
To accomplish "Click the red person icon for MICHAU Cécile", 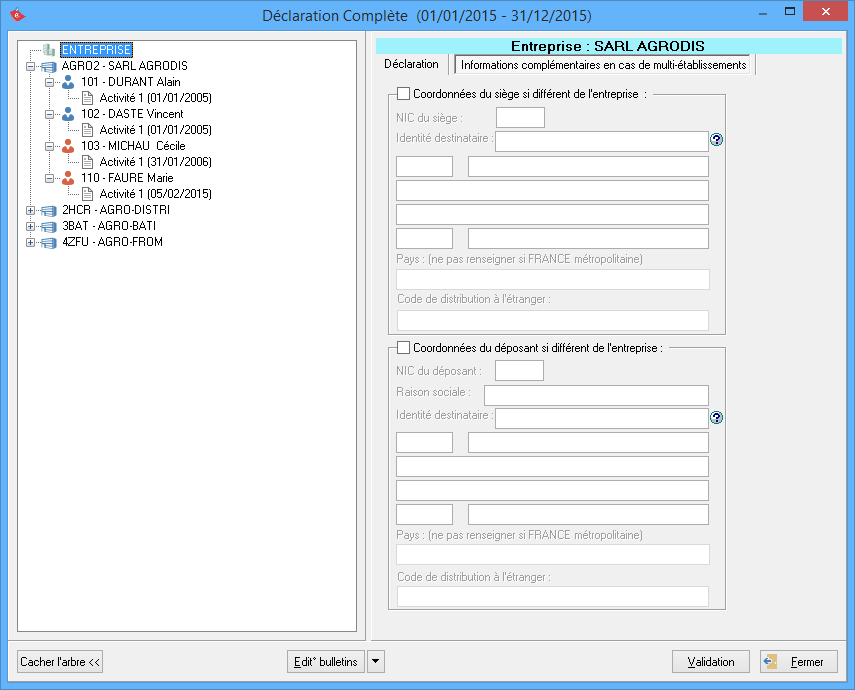I will pyautogui.click(x=68, y=146).
